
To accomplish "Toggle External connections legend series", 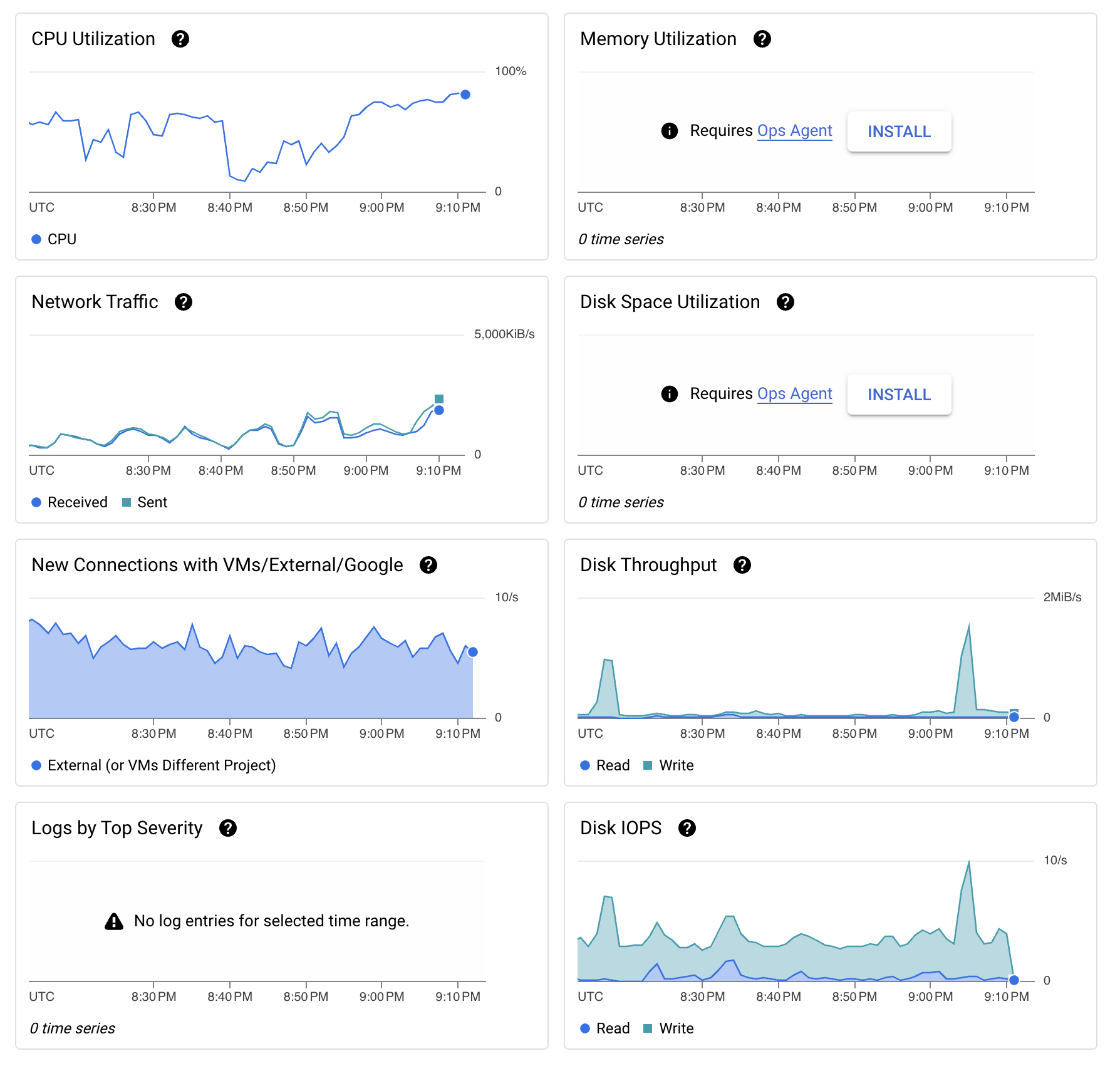I will 153,765.
